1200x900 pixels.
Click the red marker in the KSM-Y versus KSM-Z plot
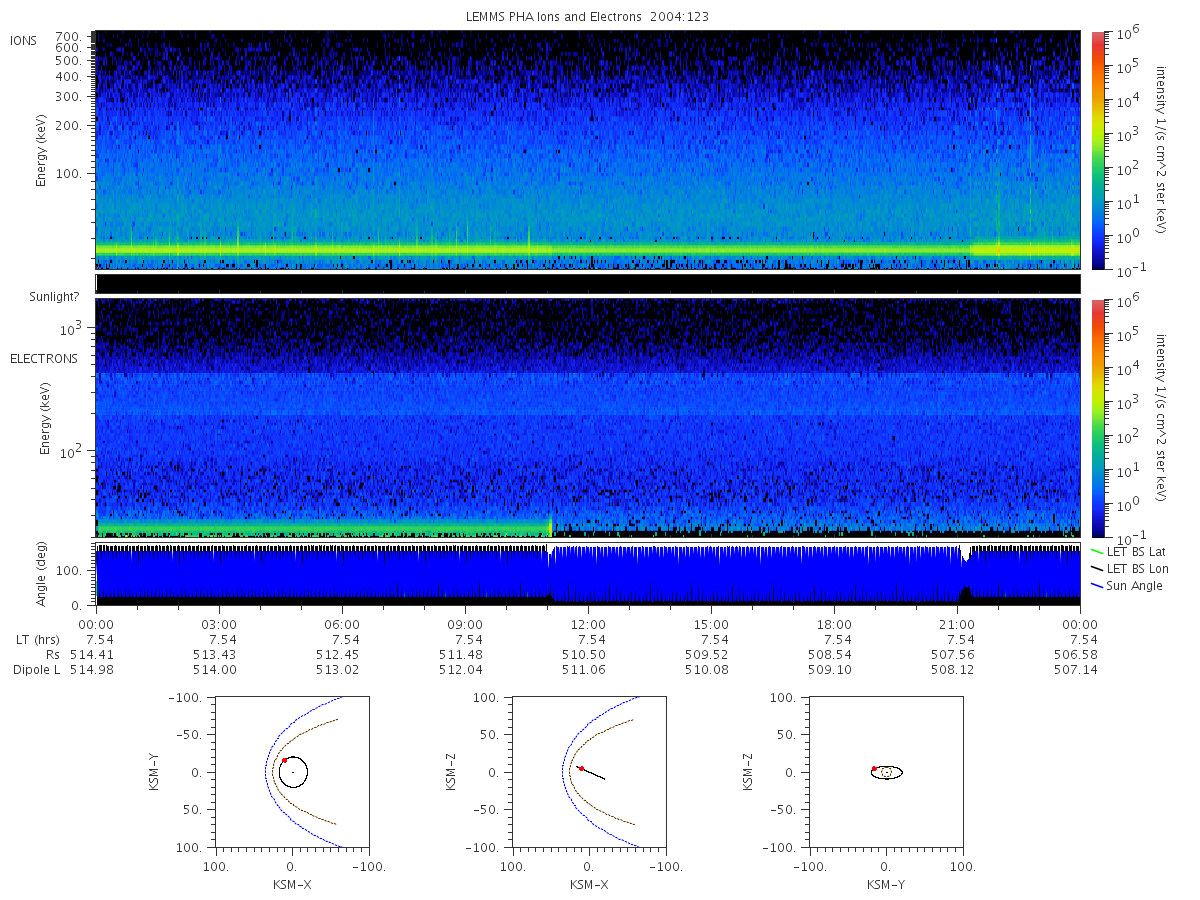click(x=874, y=768)
